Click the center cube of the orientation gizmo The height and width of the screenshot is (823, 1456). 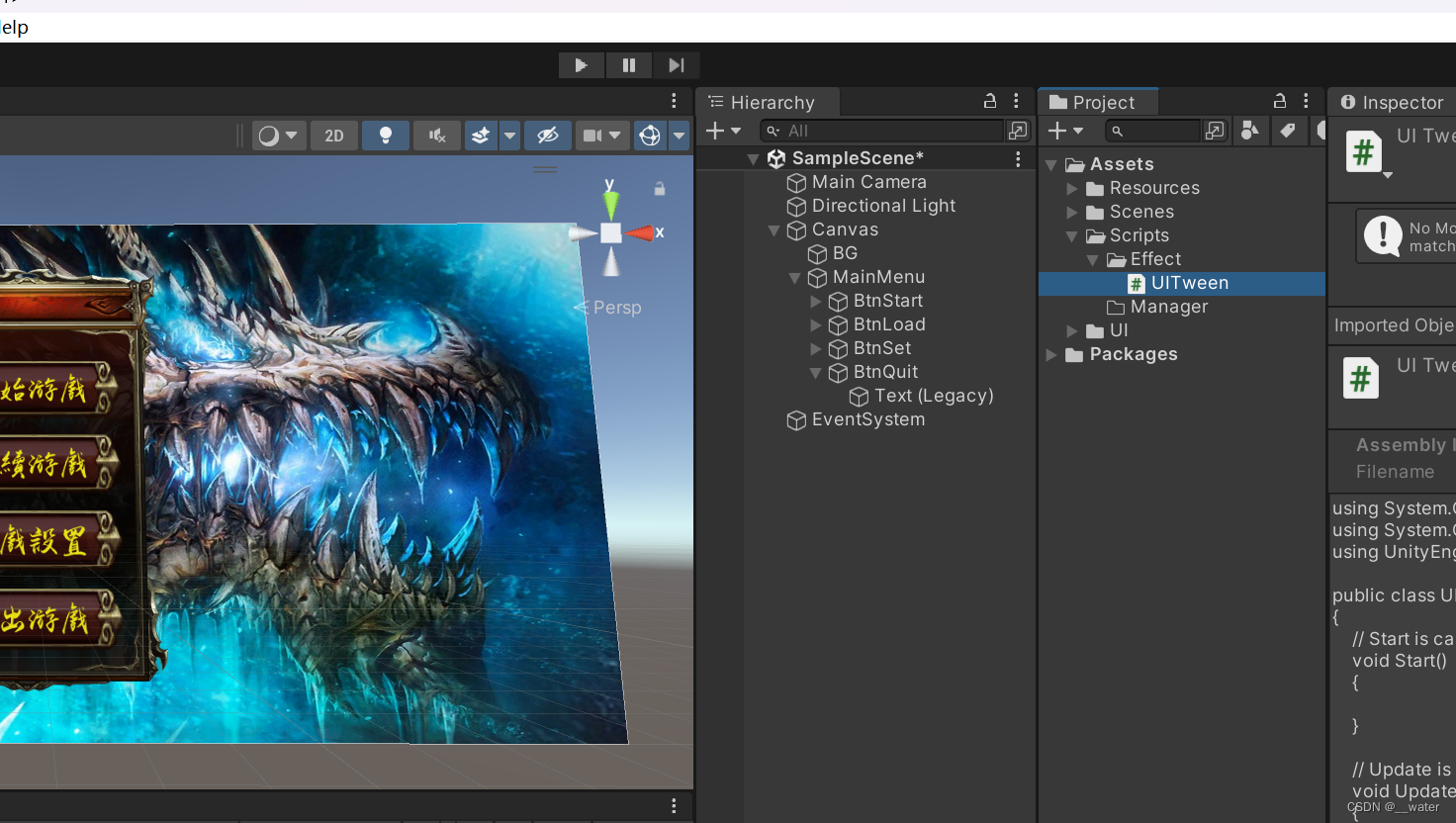tap(611, 232)
